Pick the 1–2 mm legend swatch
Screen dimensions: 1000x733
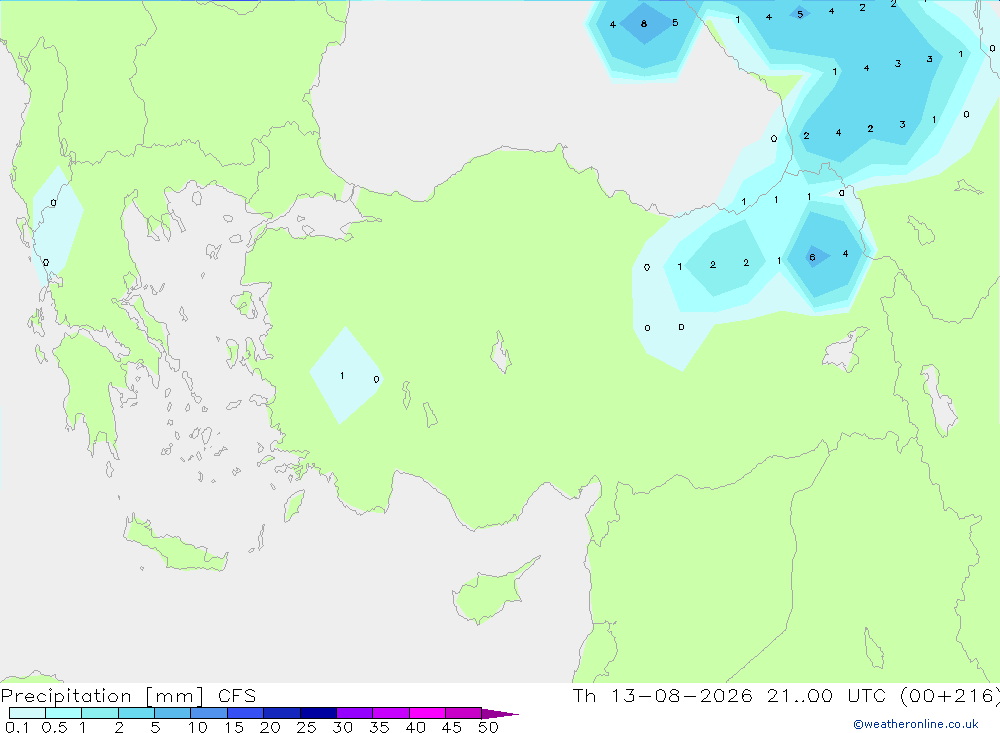(100, 713)
